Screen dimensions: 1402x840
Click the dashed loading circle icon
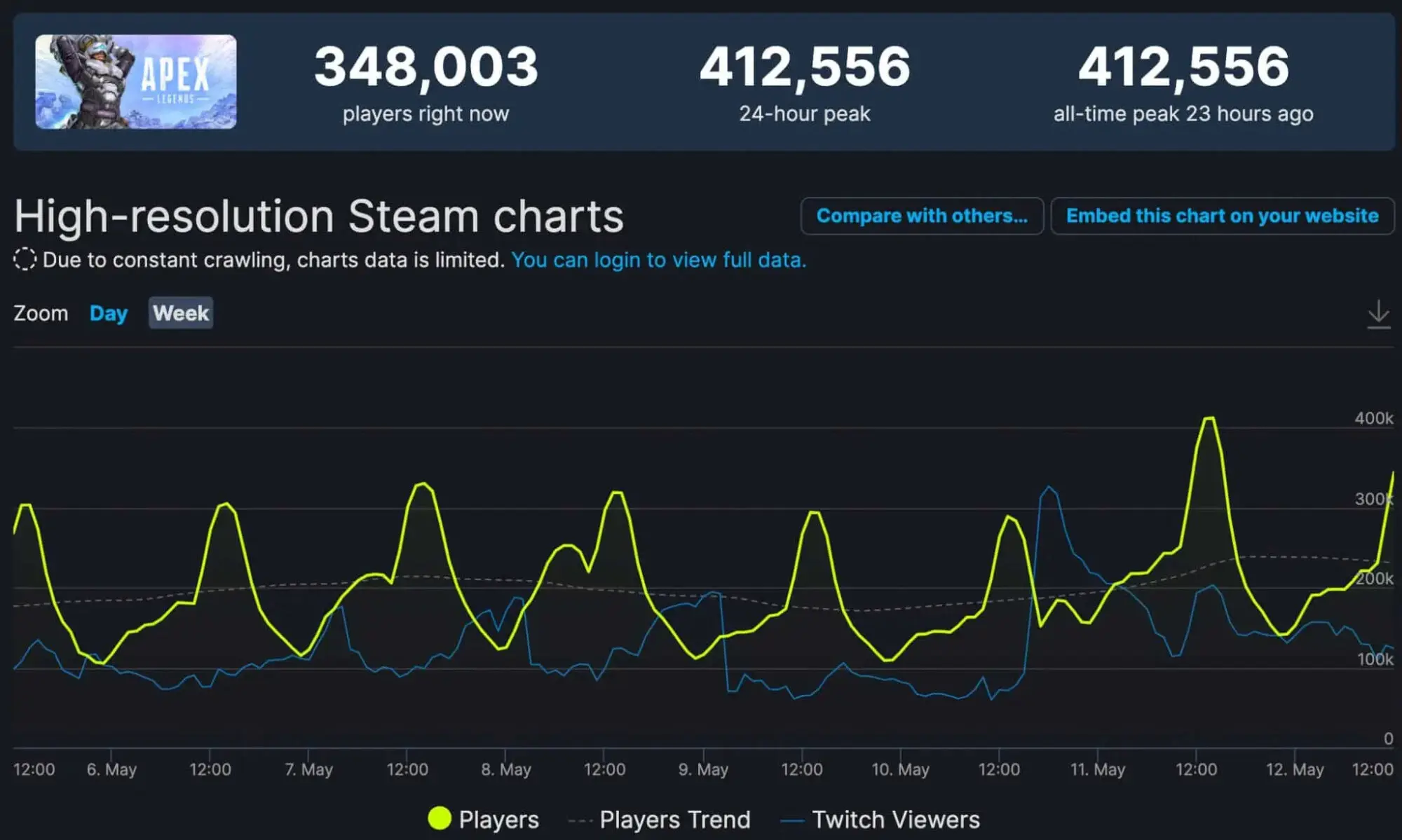25,259
